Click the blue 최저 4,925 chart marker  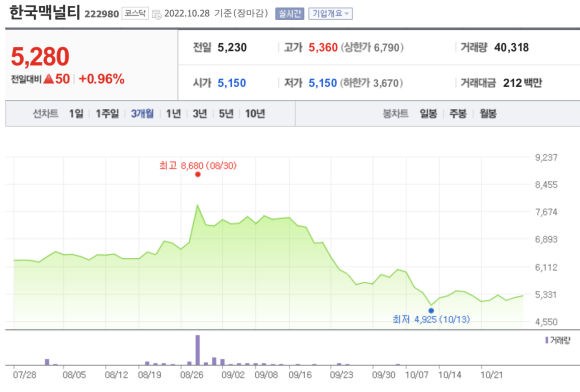click(431, 311)
